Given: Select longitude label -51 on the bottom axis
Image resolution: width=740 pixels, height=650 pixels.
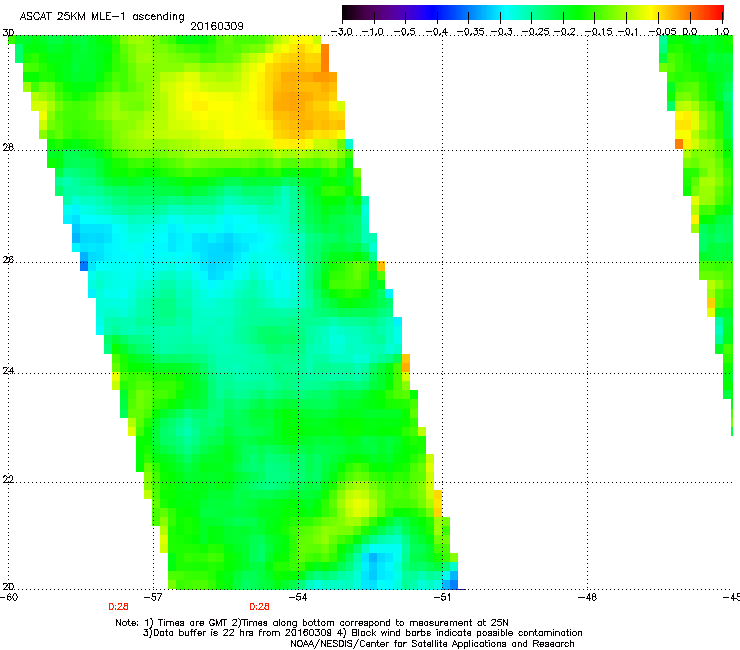Looking at the screenshot, I should click(x=443, y=597).
